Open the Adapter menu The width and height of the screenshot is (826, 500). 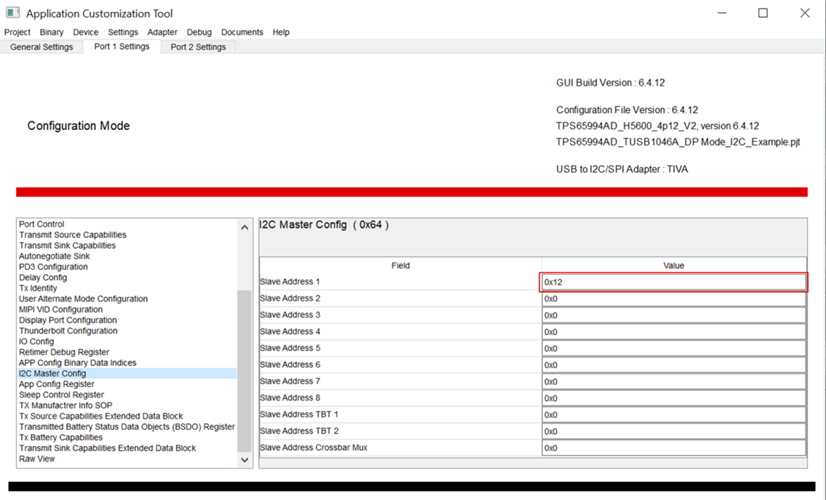coord(162,32)
